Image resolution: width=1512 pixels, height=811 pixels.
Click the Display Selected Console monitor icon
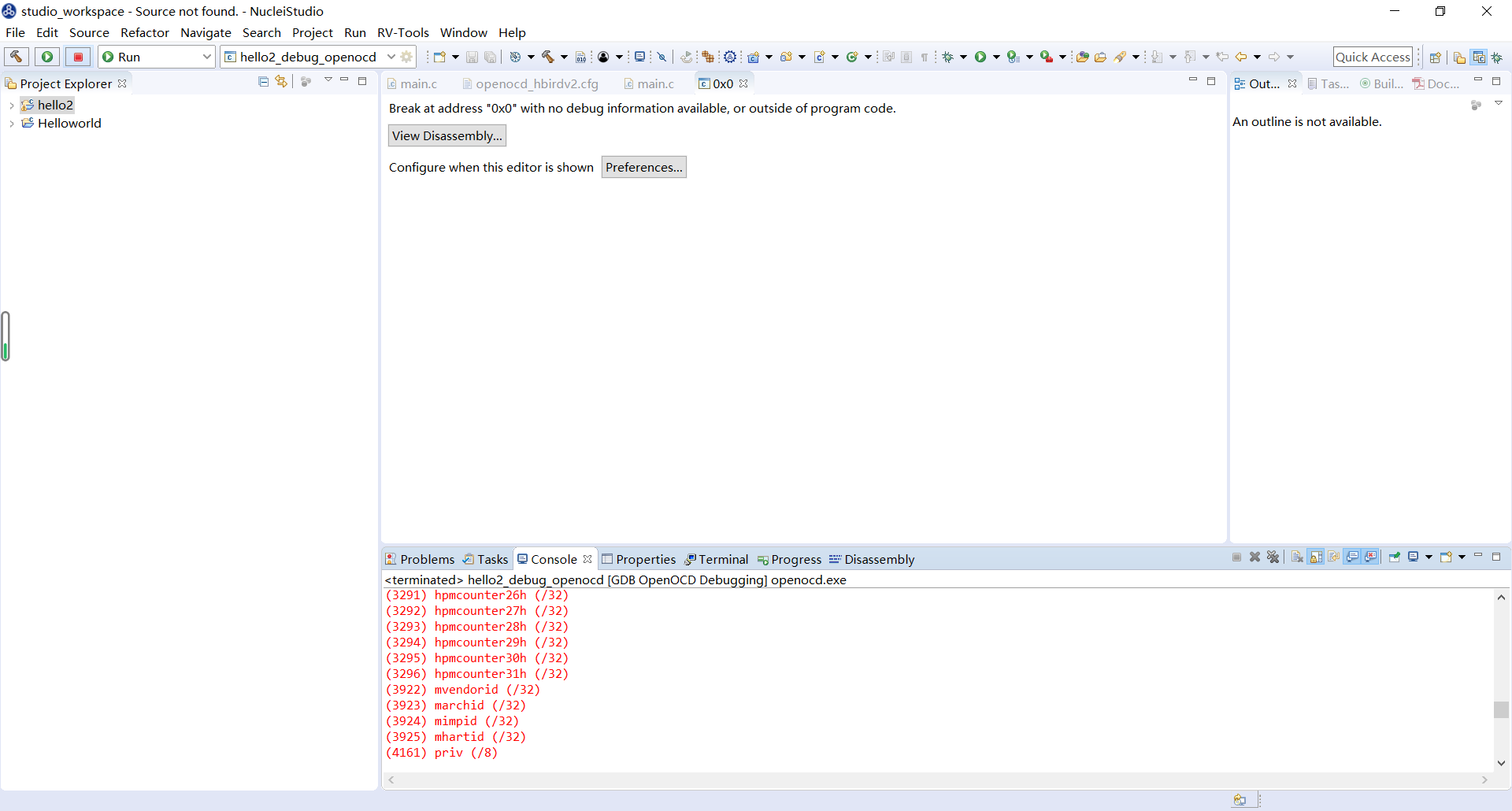click(1414, 557)
